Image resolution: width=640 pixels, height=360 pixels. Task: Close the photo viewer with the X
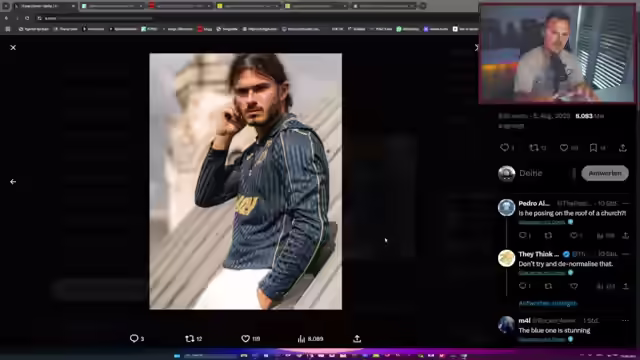coord(13,48)
